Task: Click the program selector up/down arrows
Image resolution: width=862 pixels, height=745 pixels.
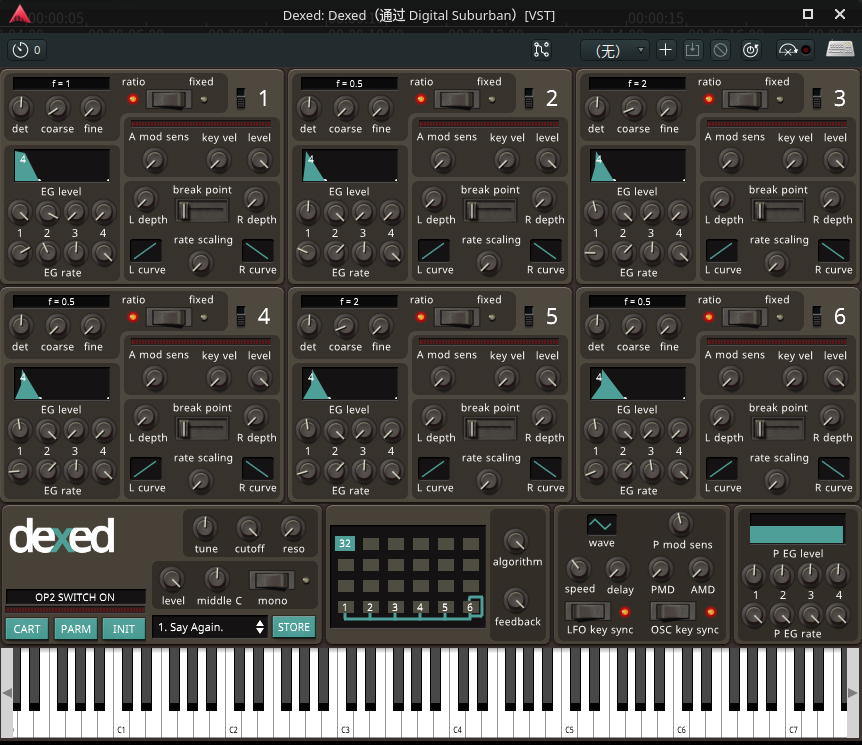Action: pos(259,627)
